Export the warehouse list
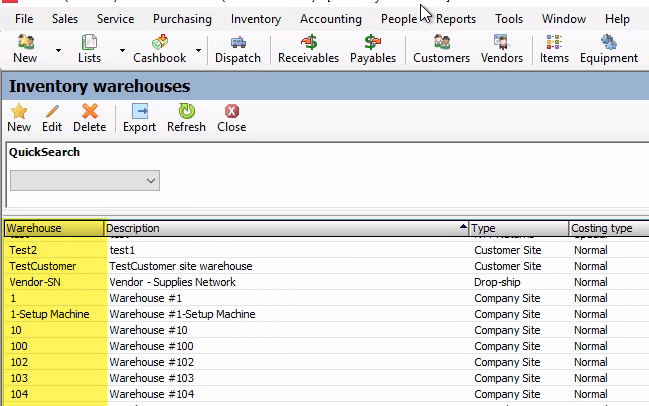This screenshot has height=406, width=649. 139,118
